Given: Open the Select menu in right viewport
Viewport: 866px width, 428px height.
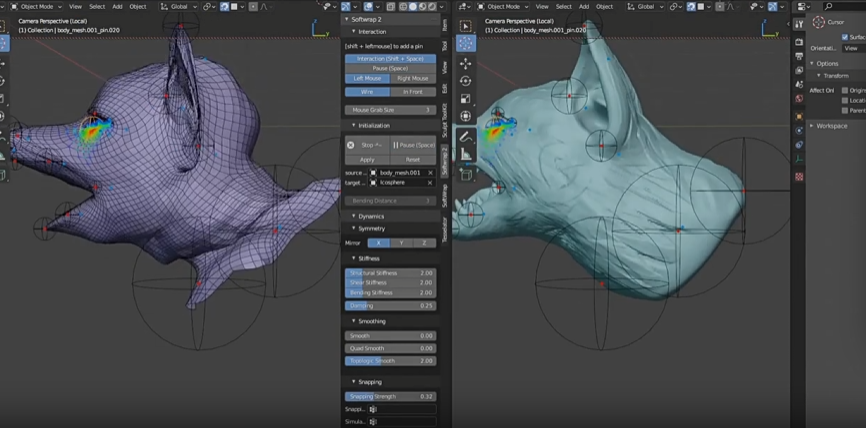Looking at the screenshot, I should pyautogui.click(x=563, y=6).
